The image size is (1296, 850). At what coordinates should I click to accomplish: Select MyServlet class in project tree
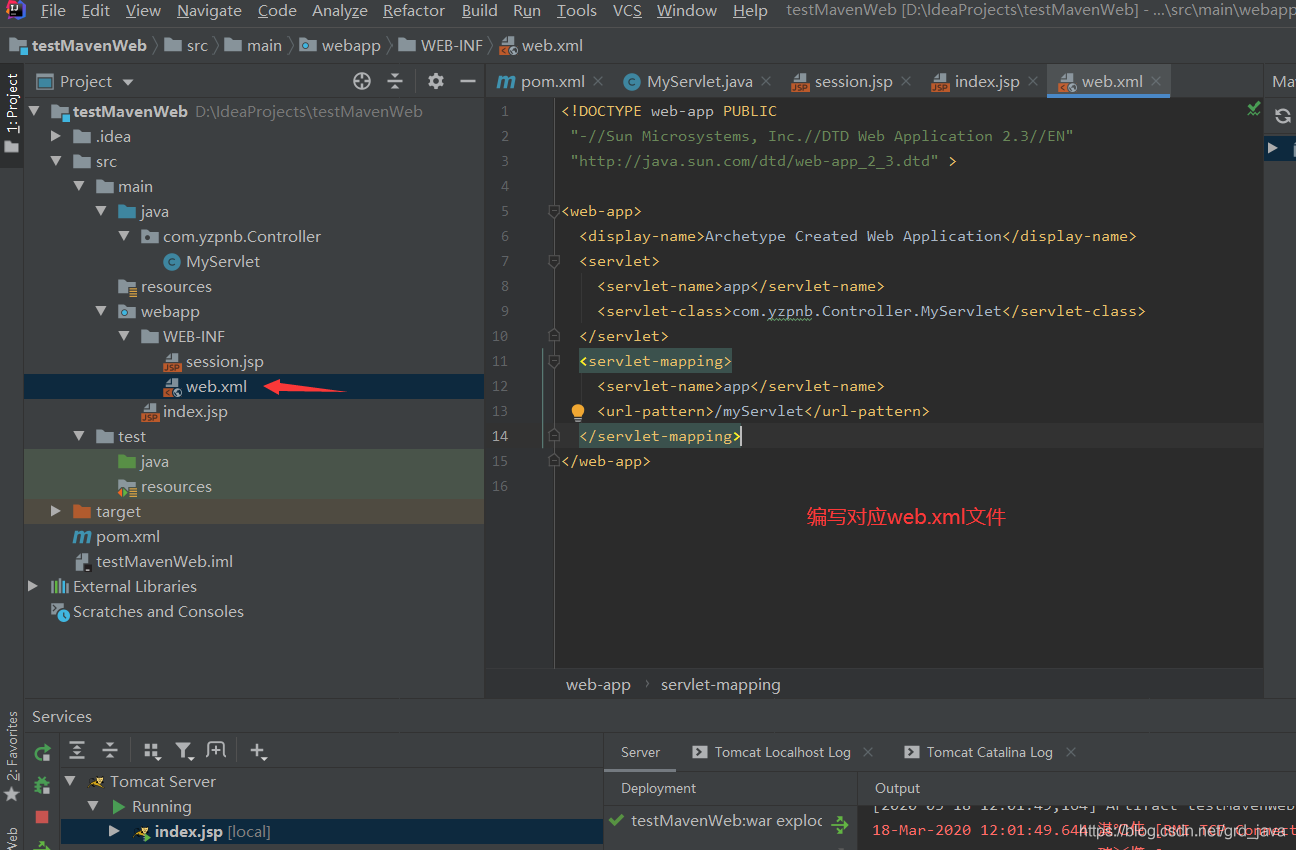(x=222, y=261)
